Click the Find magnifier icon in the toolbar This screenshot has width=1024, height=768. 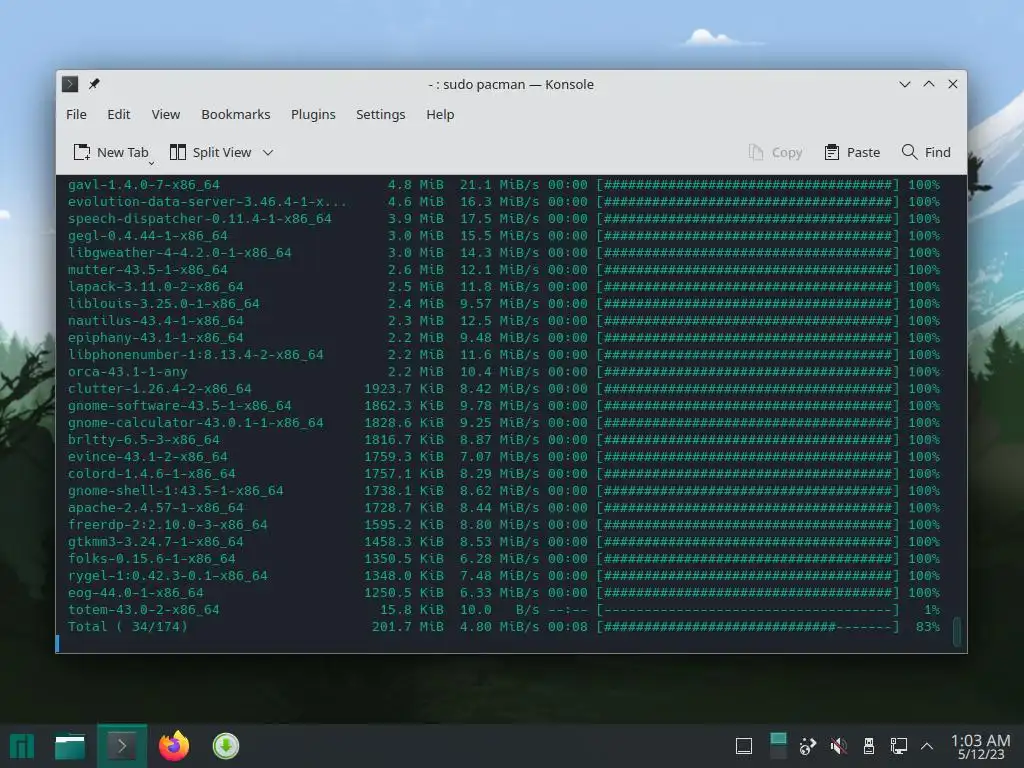tap(909, 152)
